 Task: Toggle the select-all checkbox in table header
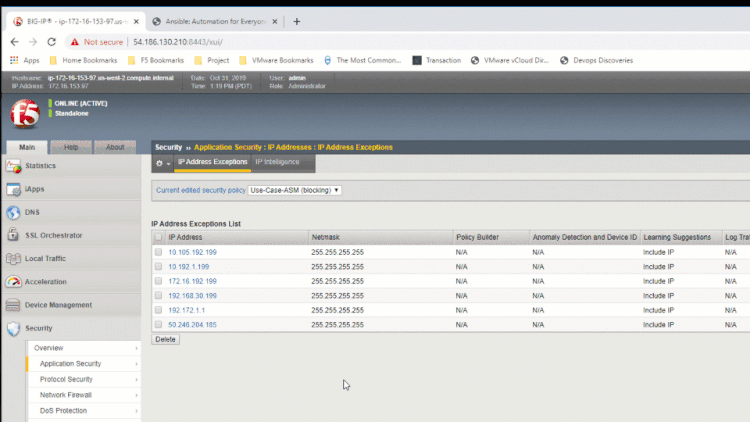click(158, 237)
